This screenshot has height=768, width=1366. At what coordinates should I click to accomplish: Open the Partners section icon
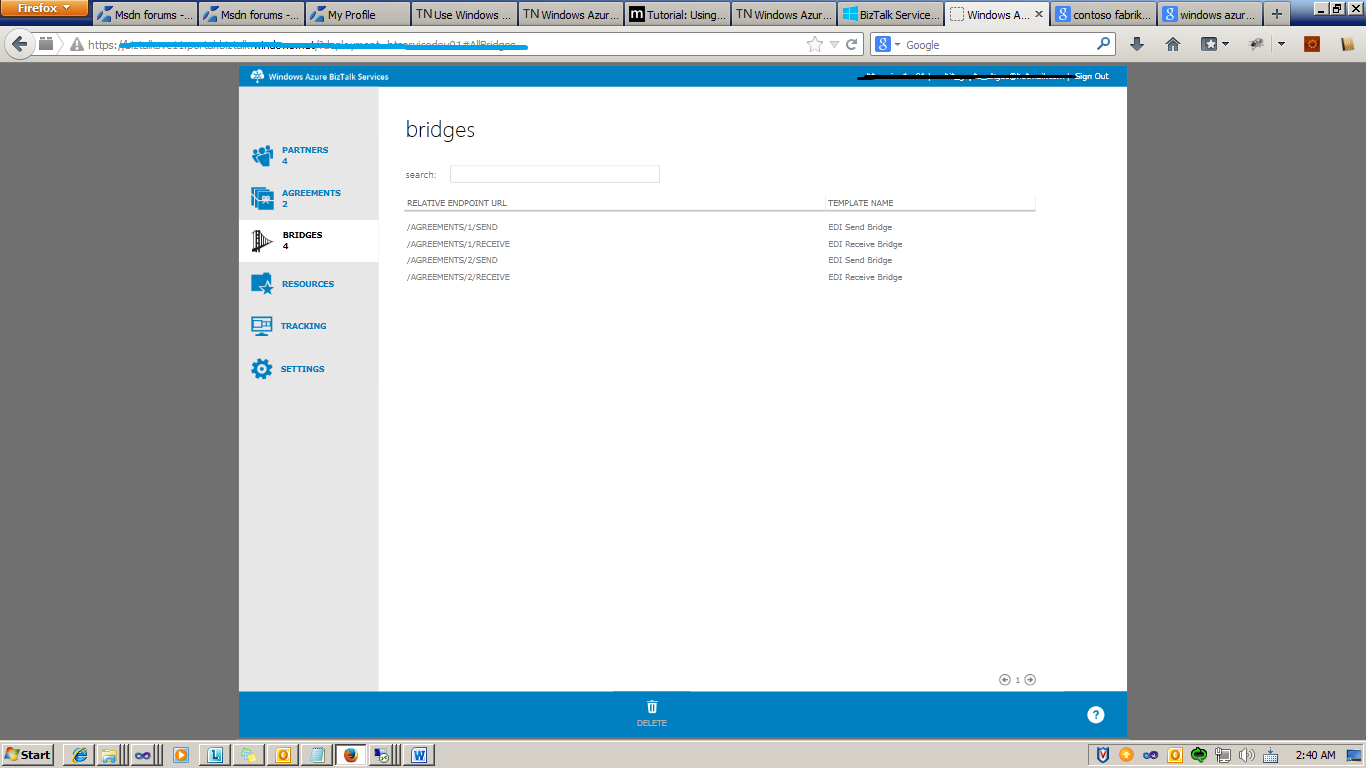click(262, 155)
